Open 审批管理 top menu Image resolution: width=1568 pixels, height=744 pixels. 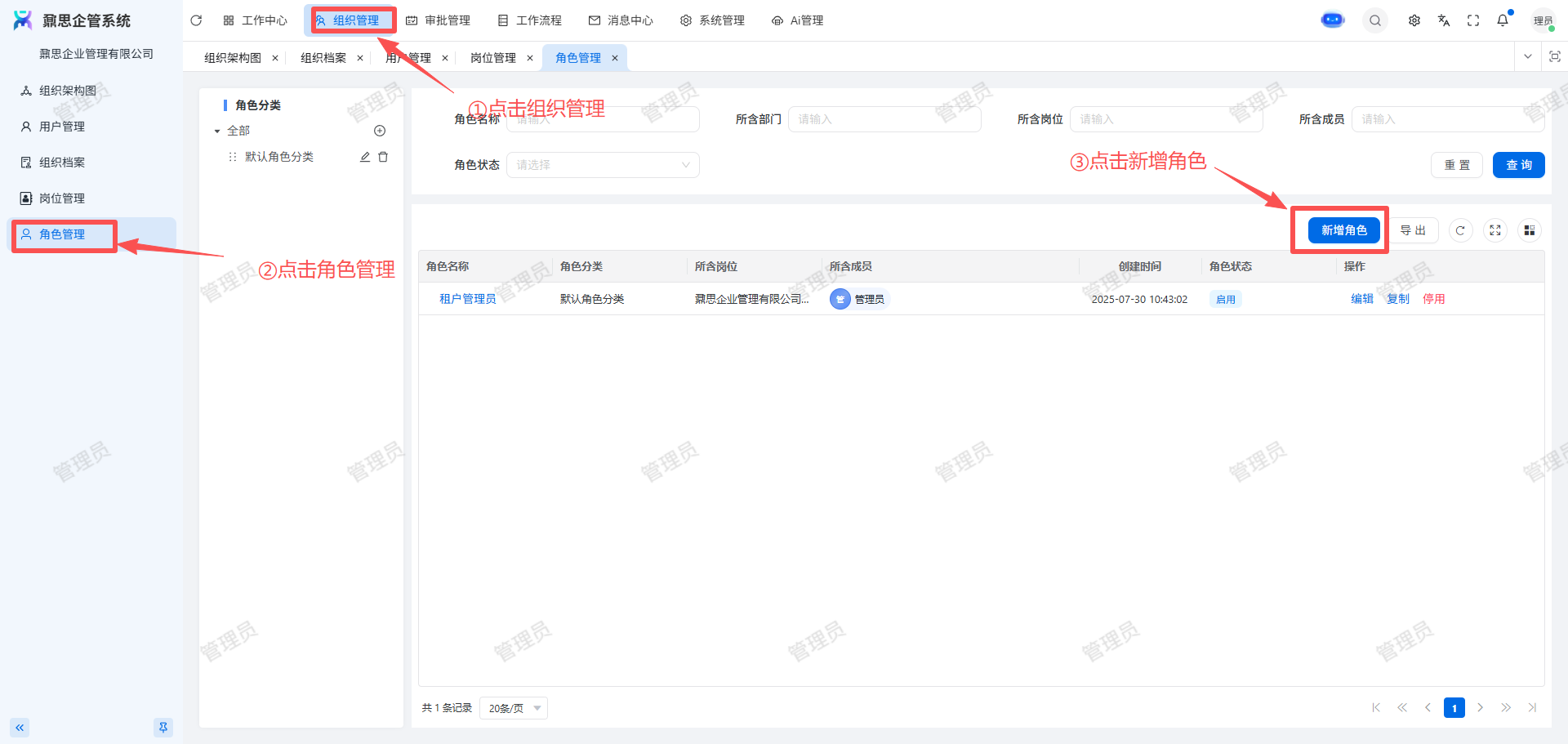click(439, 20)
